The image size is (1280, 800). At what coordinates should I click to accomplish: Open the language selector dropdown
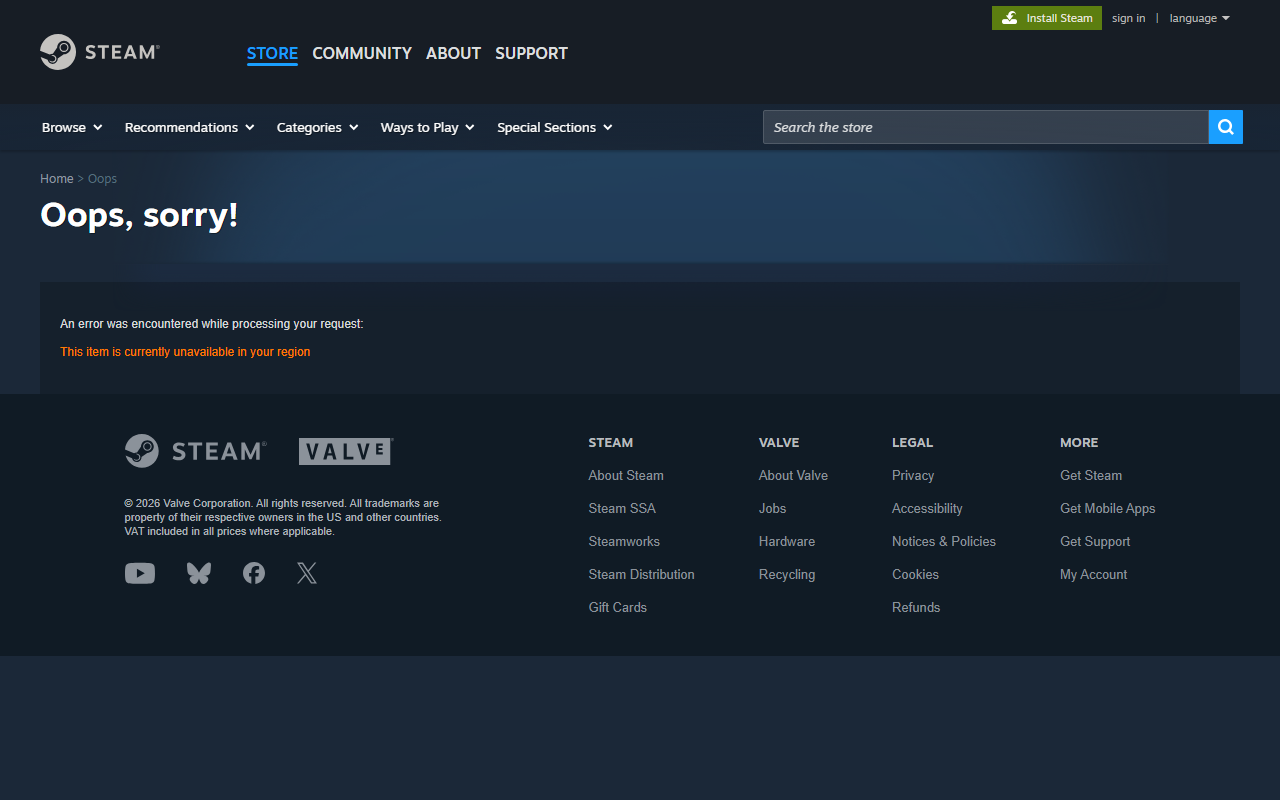point(1200,18)
